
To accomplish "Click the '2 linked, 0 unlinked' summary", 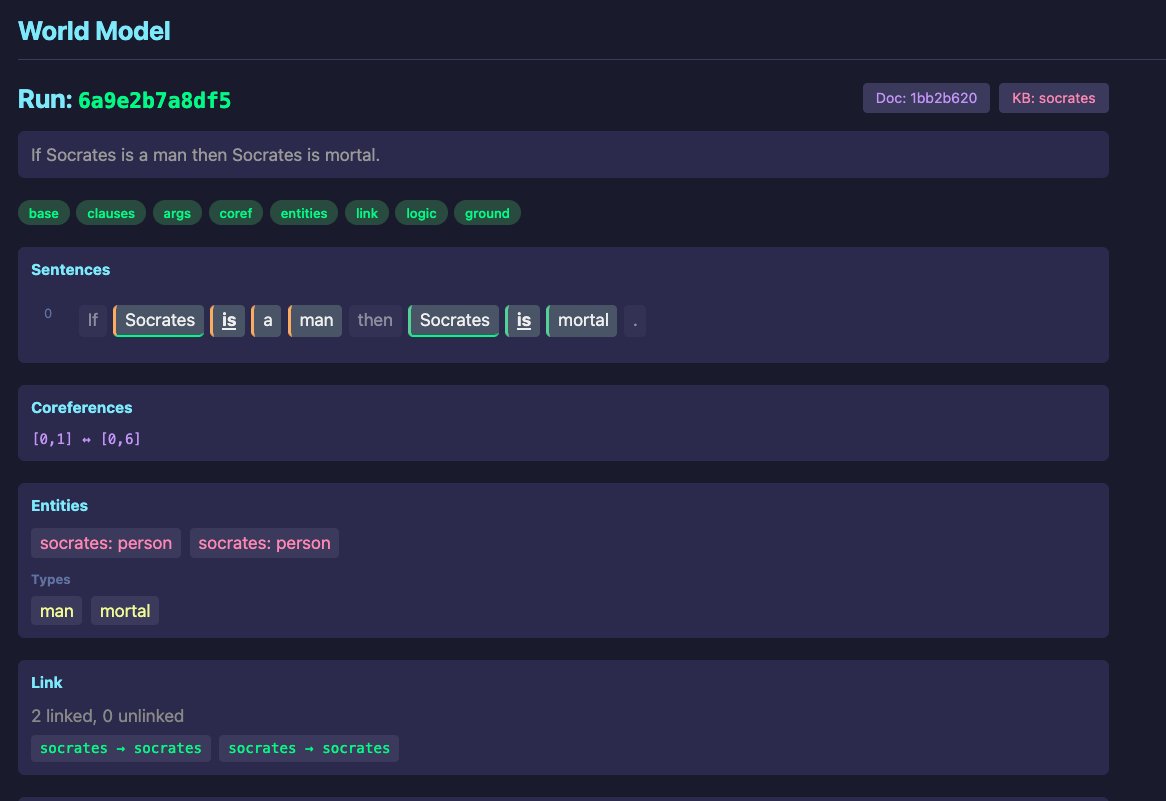I will click(x=107, y=715).
